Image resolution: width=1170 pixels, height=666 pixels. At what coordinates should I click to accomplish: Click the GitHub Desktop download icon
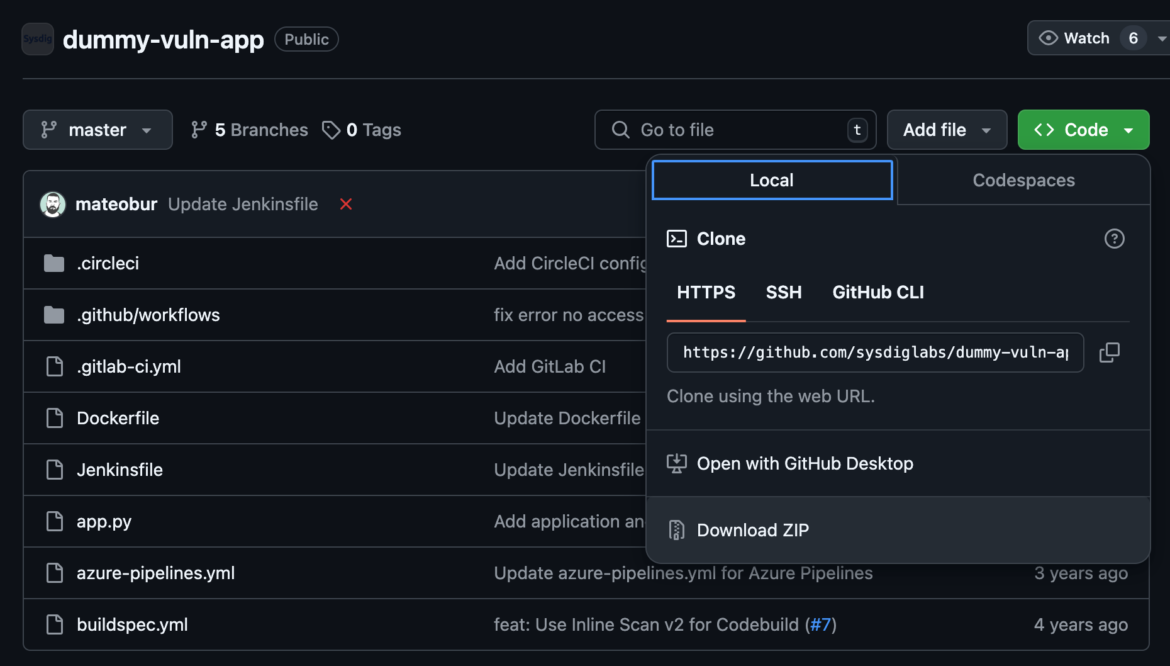[677, 463]
